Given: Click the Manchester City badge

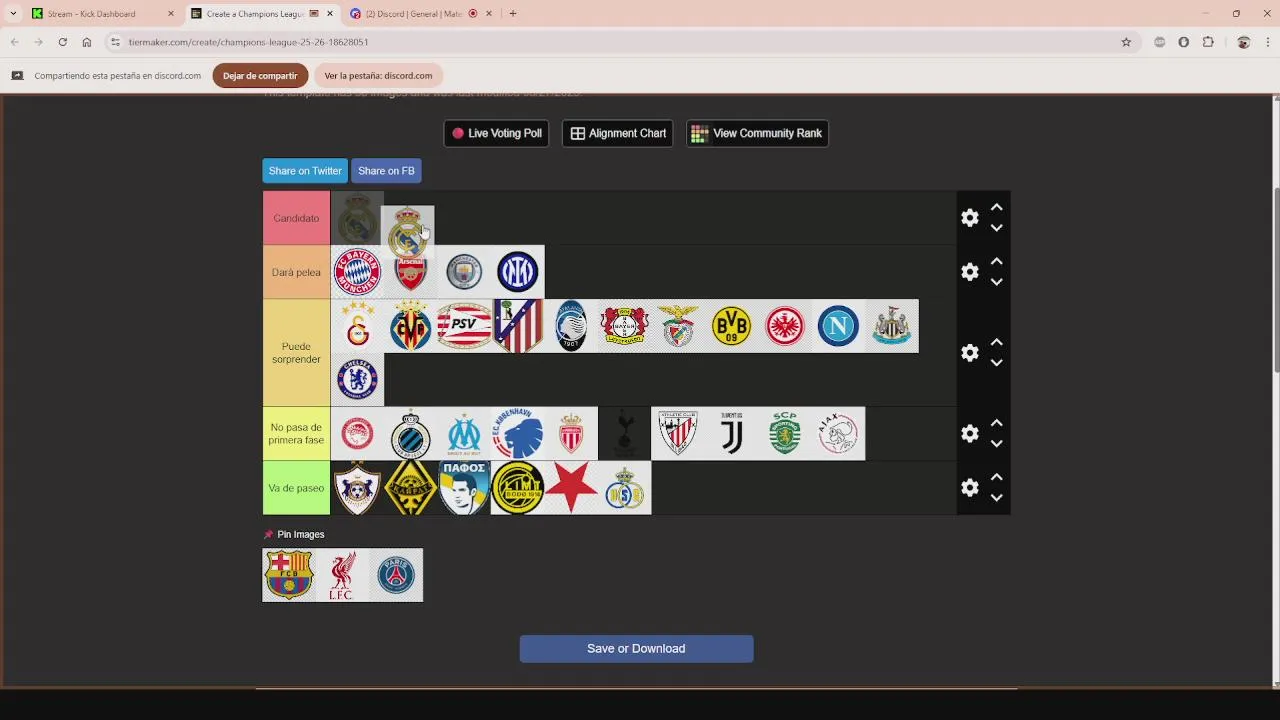Looking at the screenshot, I should pyautogui.click(x=464, y=272).
